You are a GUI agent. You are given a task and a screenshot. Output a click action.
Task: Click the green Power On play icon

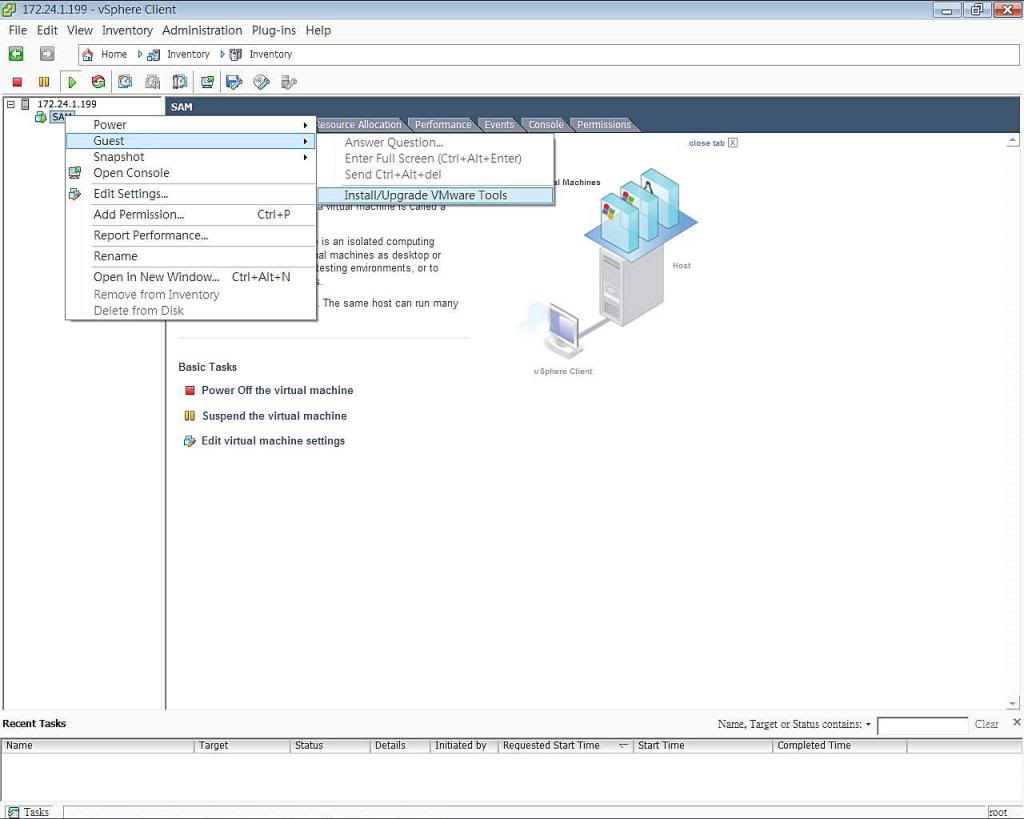(72, 82)
